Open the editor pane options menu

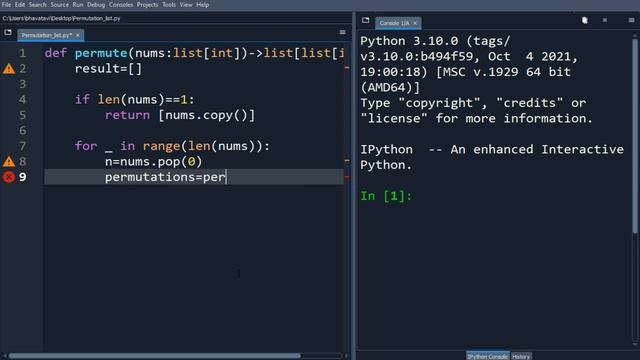coord(342,32)
